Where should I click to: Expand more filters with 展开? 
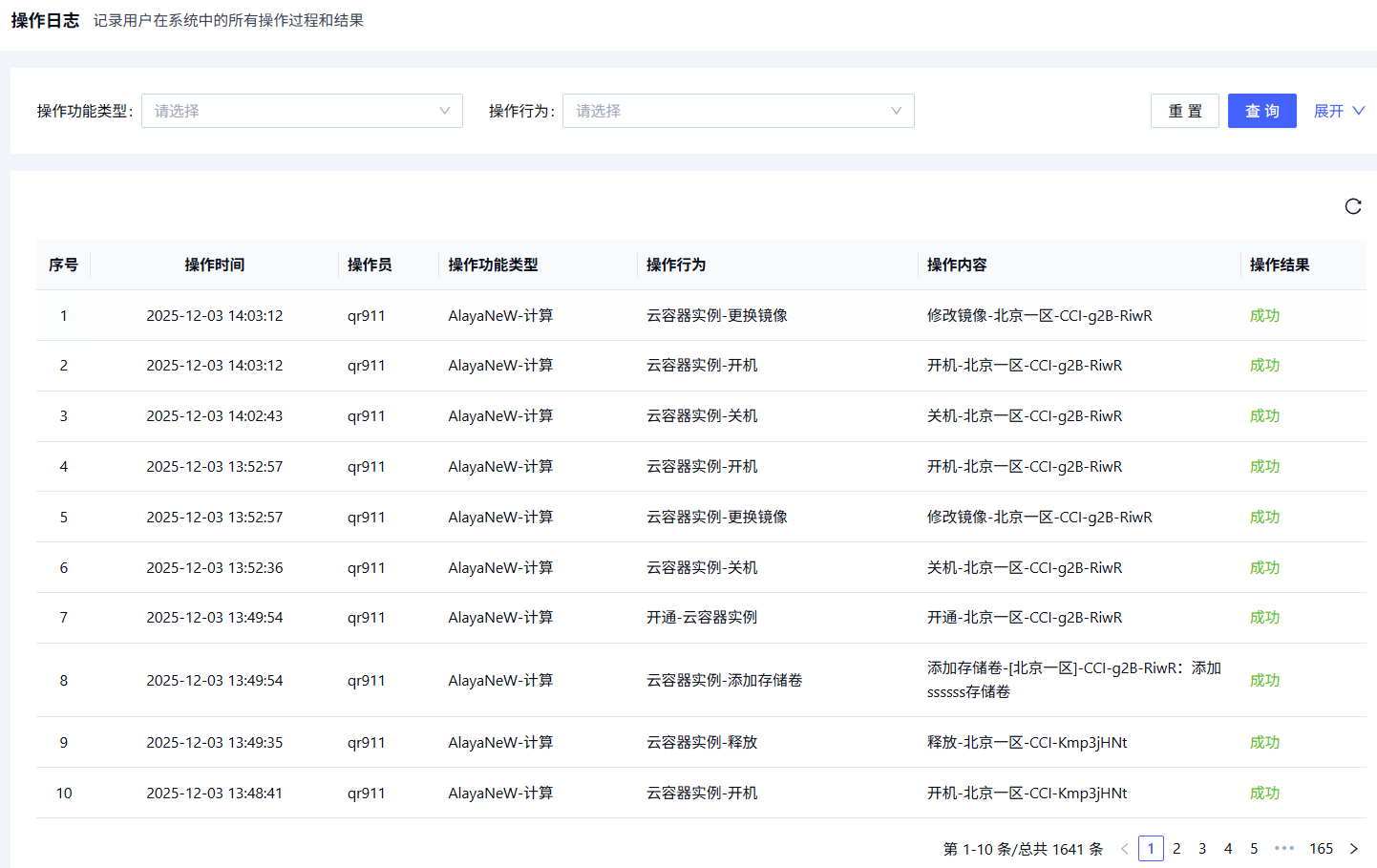tap(1339, 111)
